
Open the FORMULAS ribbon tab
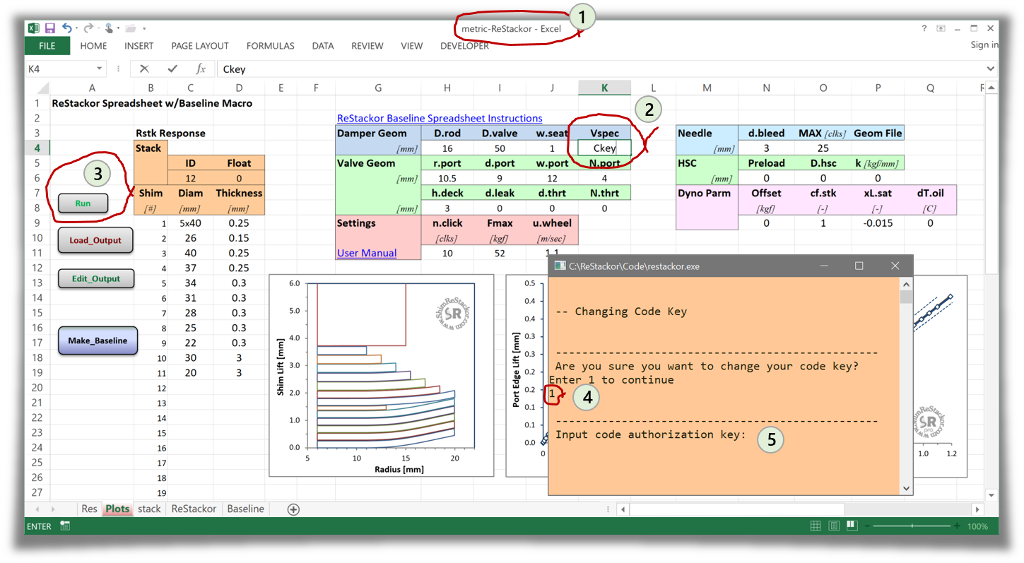[270, 46]
